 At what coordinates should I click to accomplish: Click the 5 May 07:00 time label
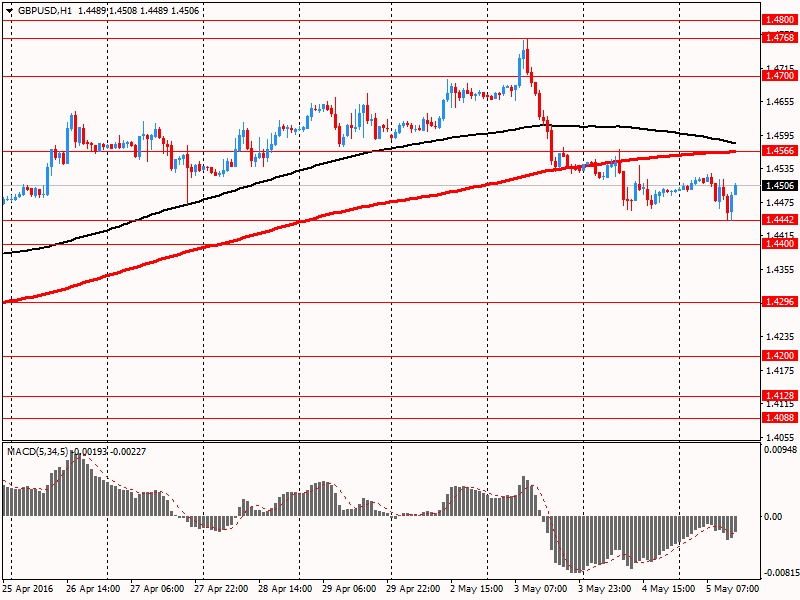pos(733,589)
